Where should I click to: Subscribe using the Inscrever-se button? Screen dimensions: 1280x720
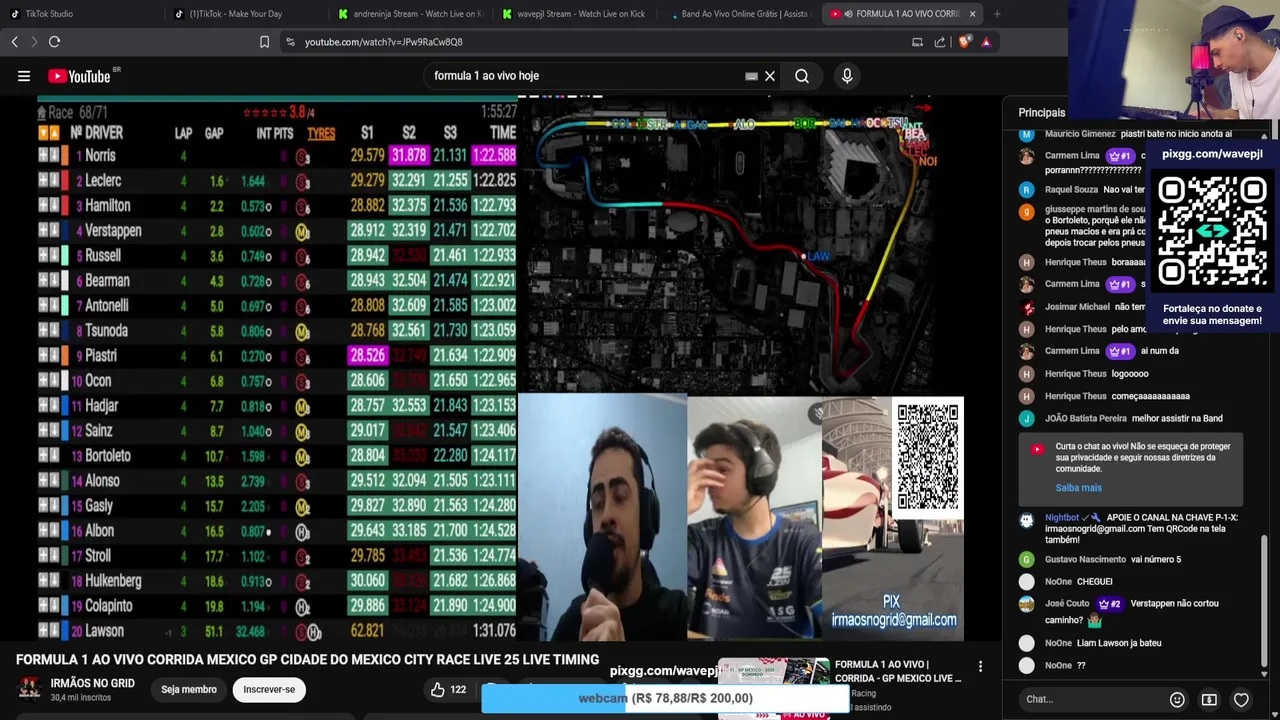pyautogui.click(x=269, y=689)
